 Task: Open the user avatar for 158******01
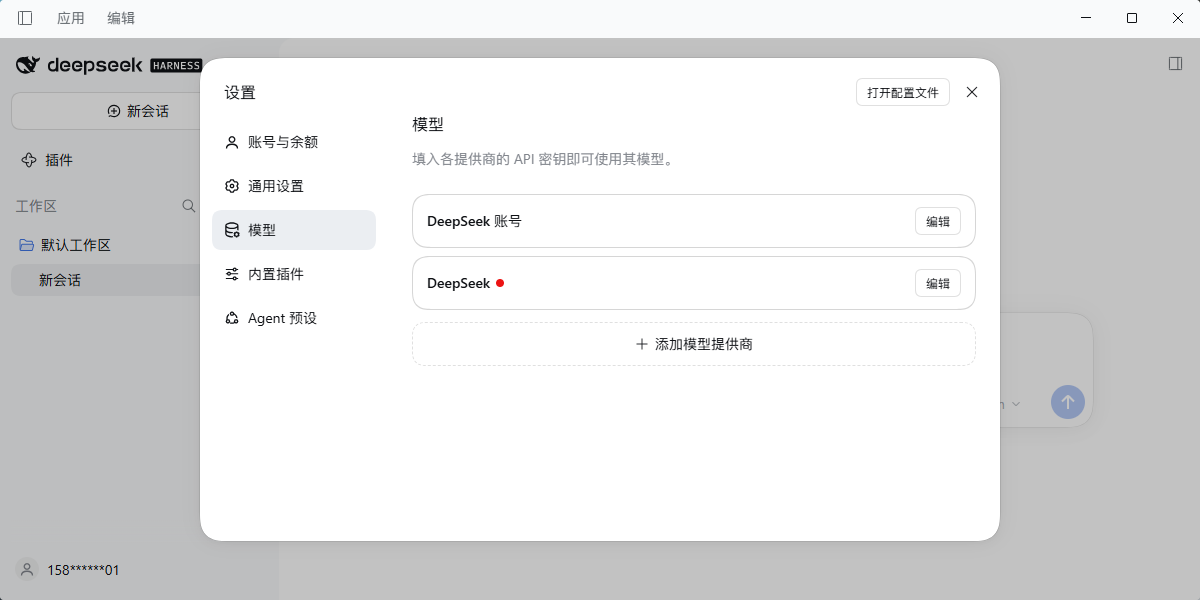tap(27, 570)
